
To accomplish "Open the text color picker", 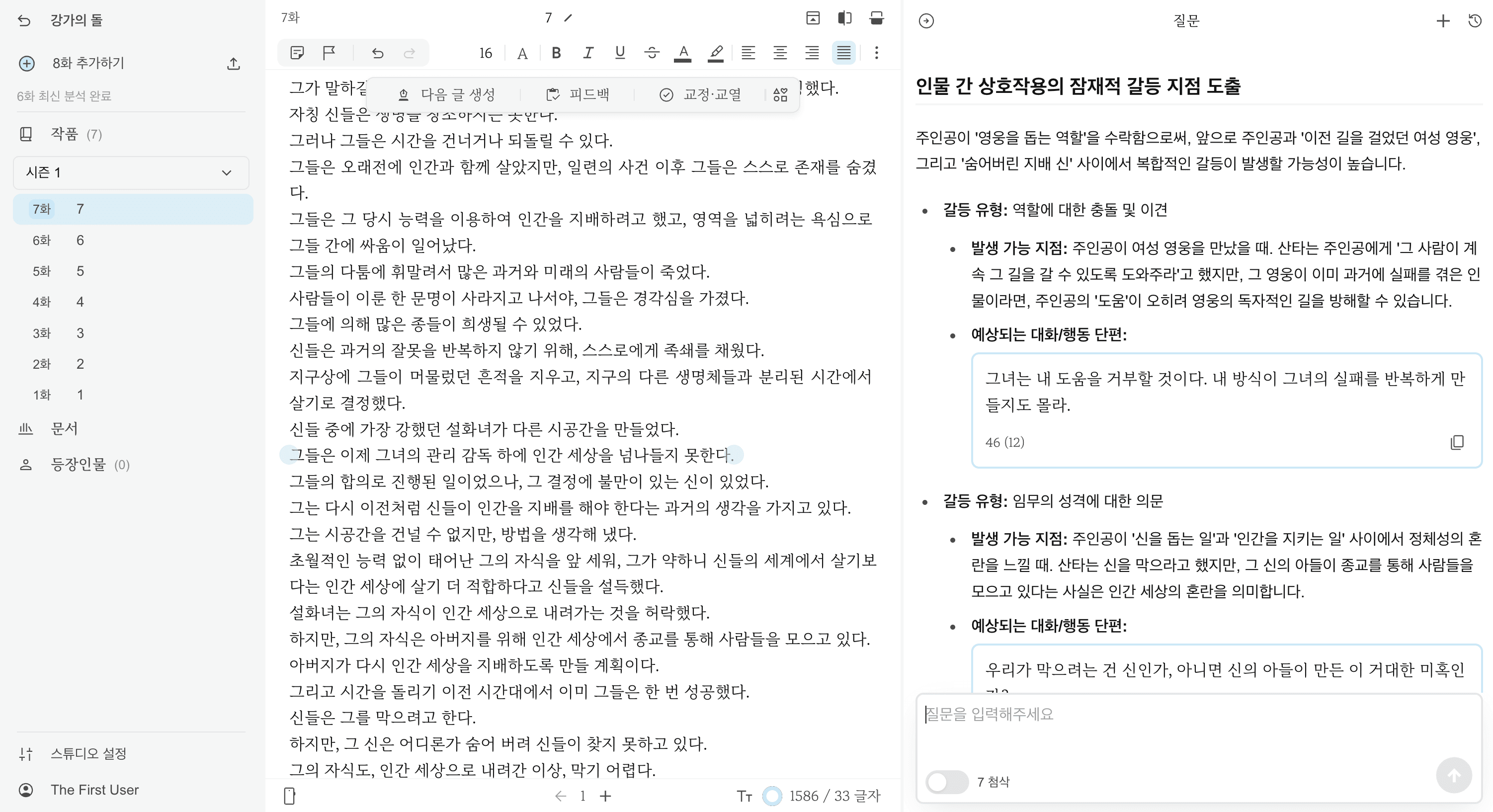I will 683,53.
